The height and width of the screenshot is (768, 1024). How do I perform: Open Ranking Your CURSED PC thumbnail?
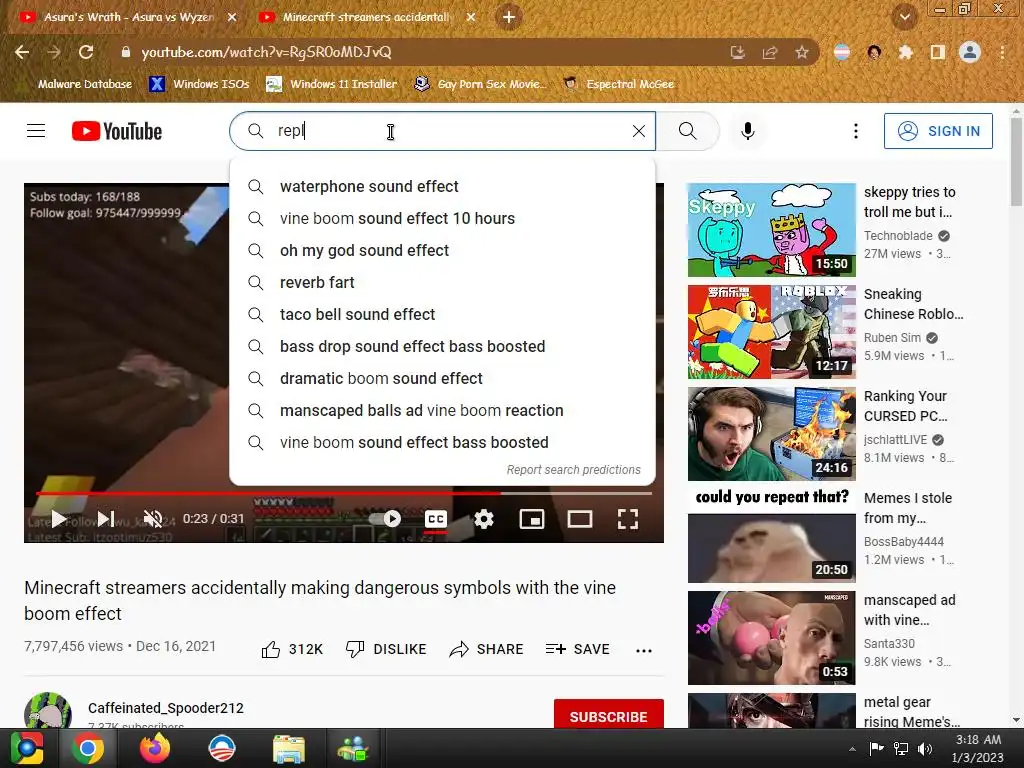(x=771, y=434)
